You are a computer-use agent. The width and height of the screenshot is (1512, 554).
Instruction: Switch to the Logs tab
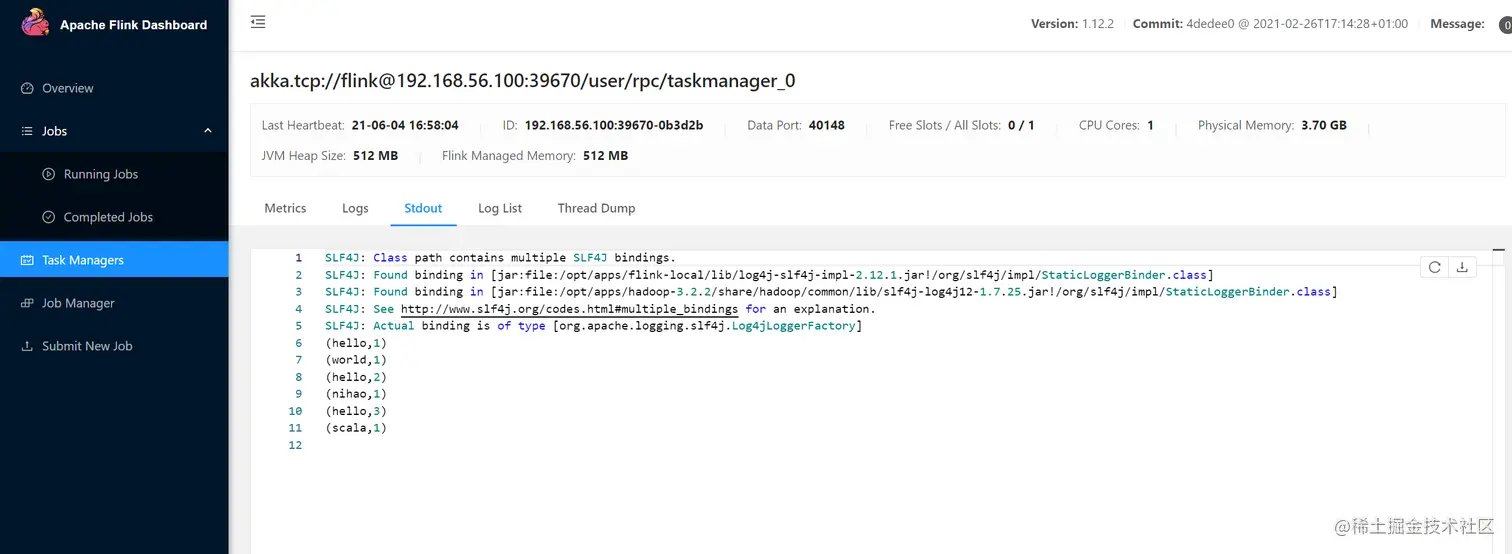(x=355, y=208)
